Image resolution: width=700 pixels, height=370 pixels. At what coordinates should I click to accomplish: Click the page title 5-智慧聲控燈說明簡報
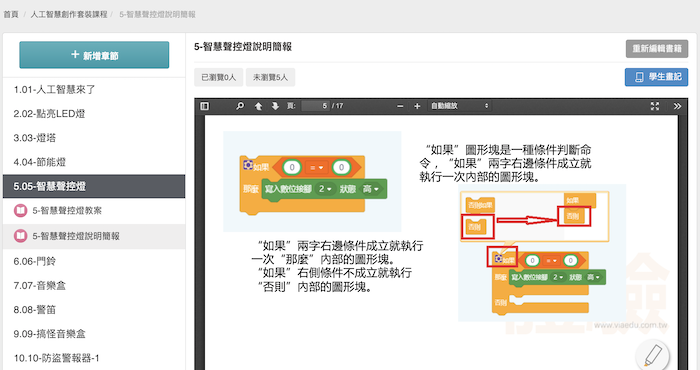click(x=243, y=46)
